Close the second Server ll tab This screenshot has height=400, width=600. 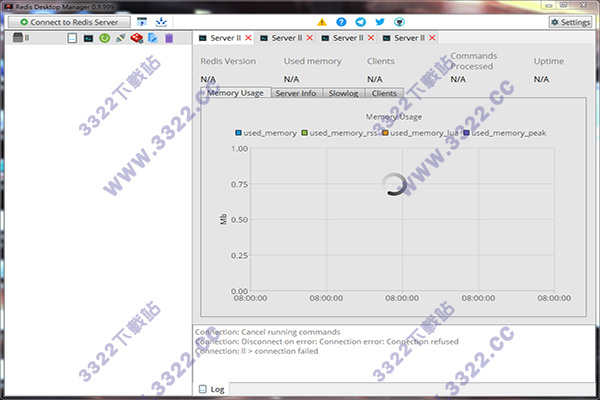(x=310, y=38)
